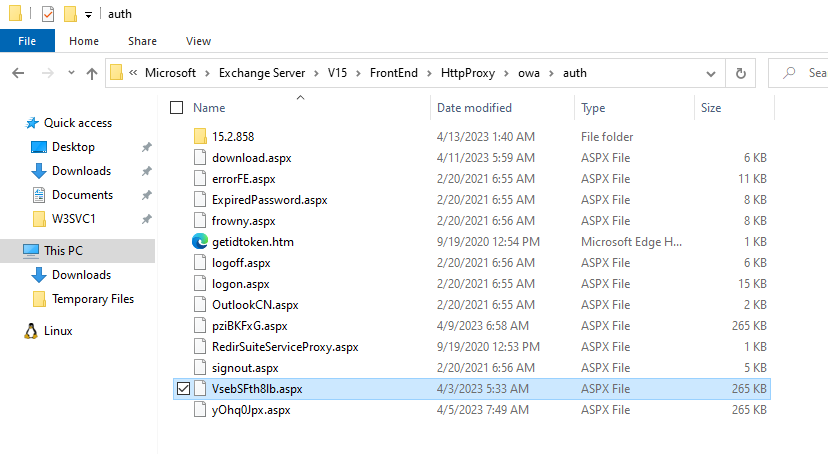
Task: Select the logon.aspx file icon
Action: [200, 283]
